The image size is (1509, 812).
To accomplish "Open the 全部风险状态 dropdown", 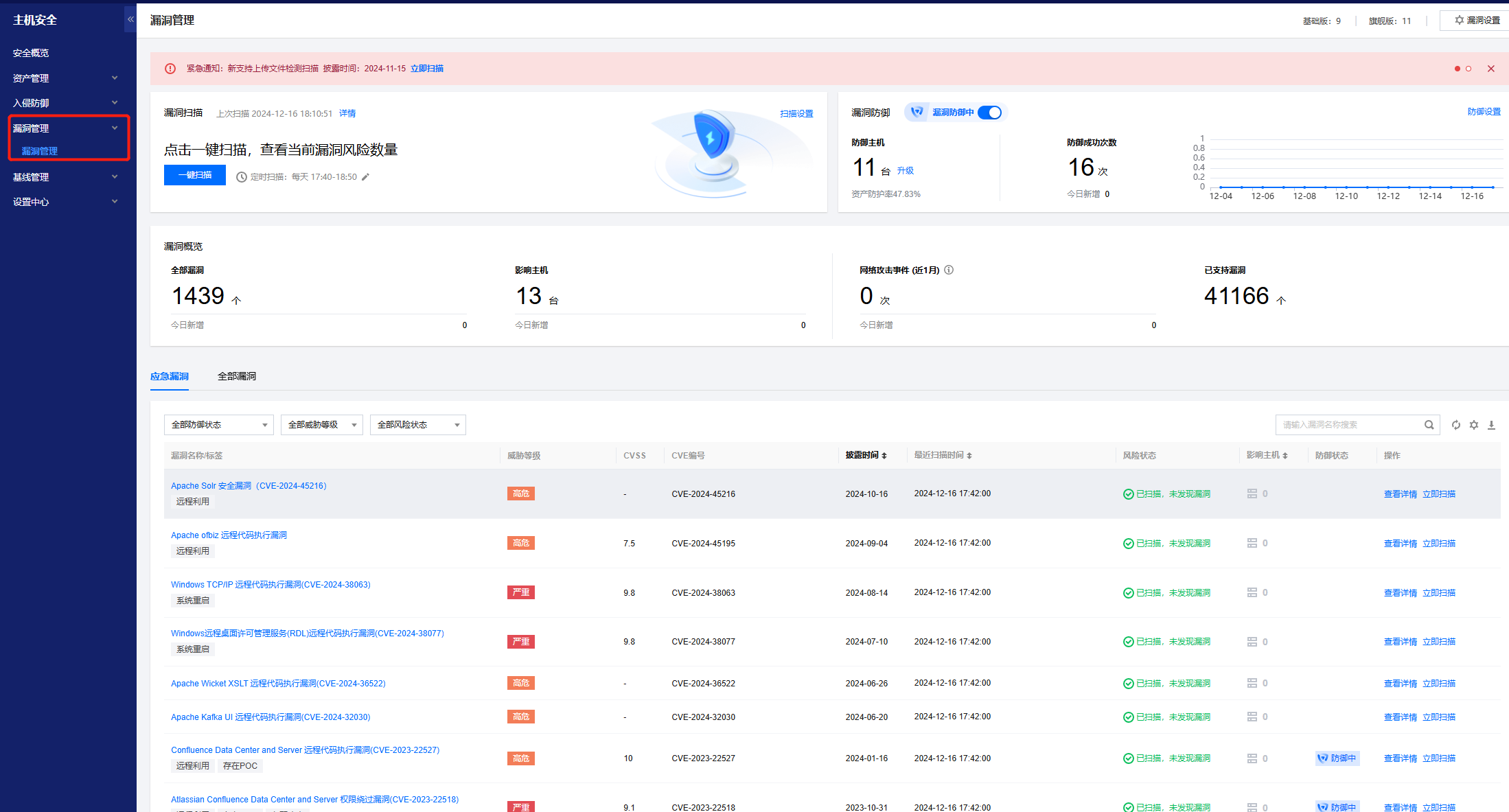I will (417, 425).
